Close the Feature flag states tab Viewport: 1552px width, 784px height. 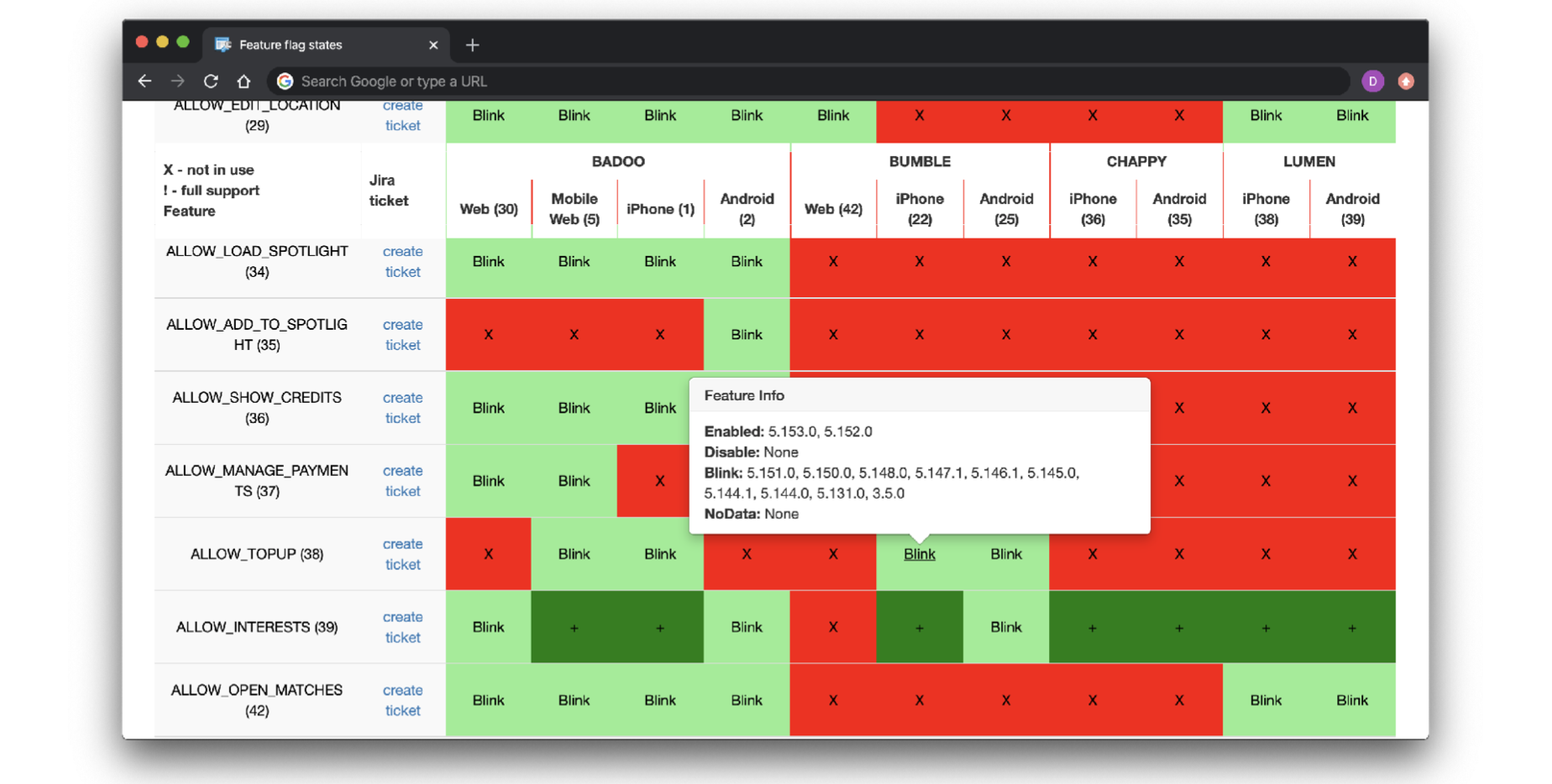(433, 44)
